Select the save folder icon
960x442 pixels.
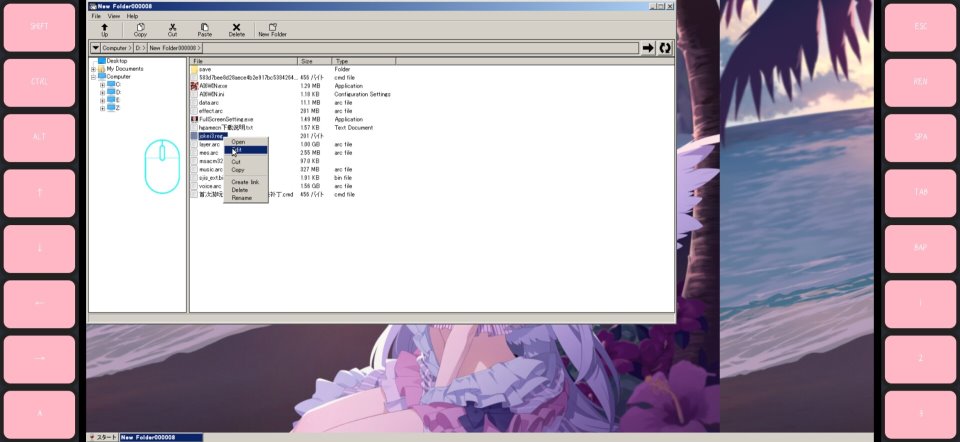(194, 69)
